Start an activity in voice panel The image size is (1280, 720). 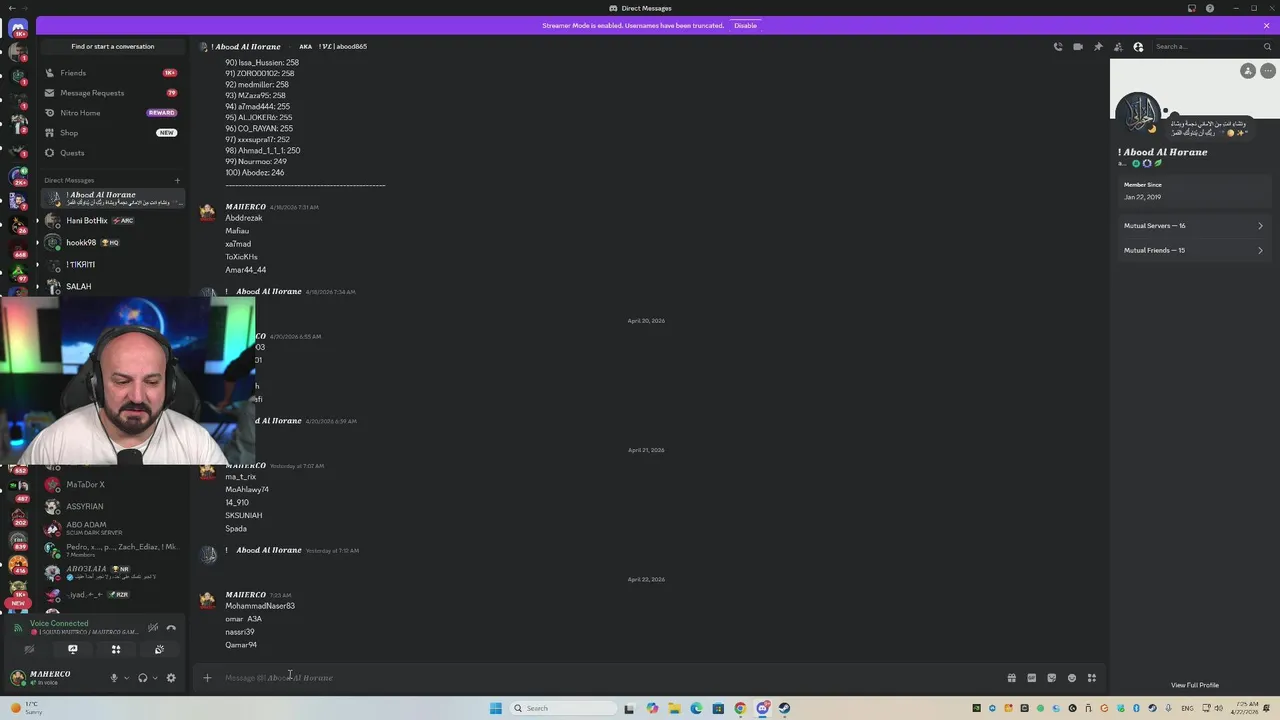point(116,650)
